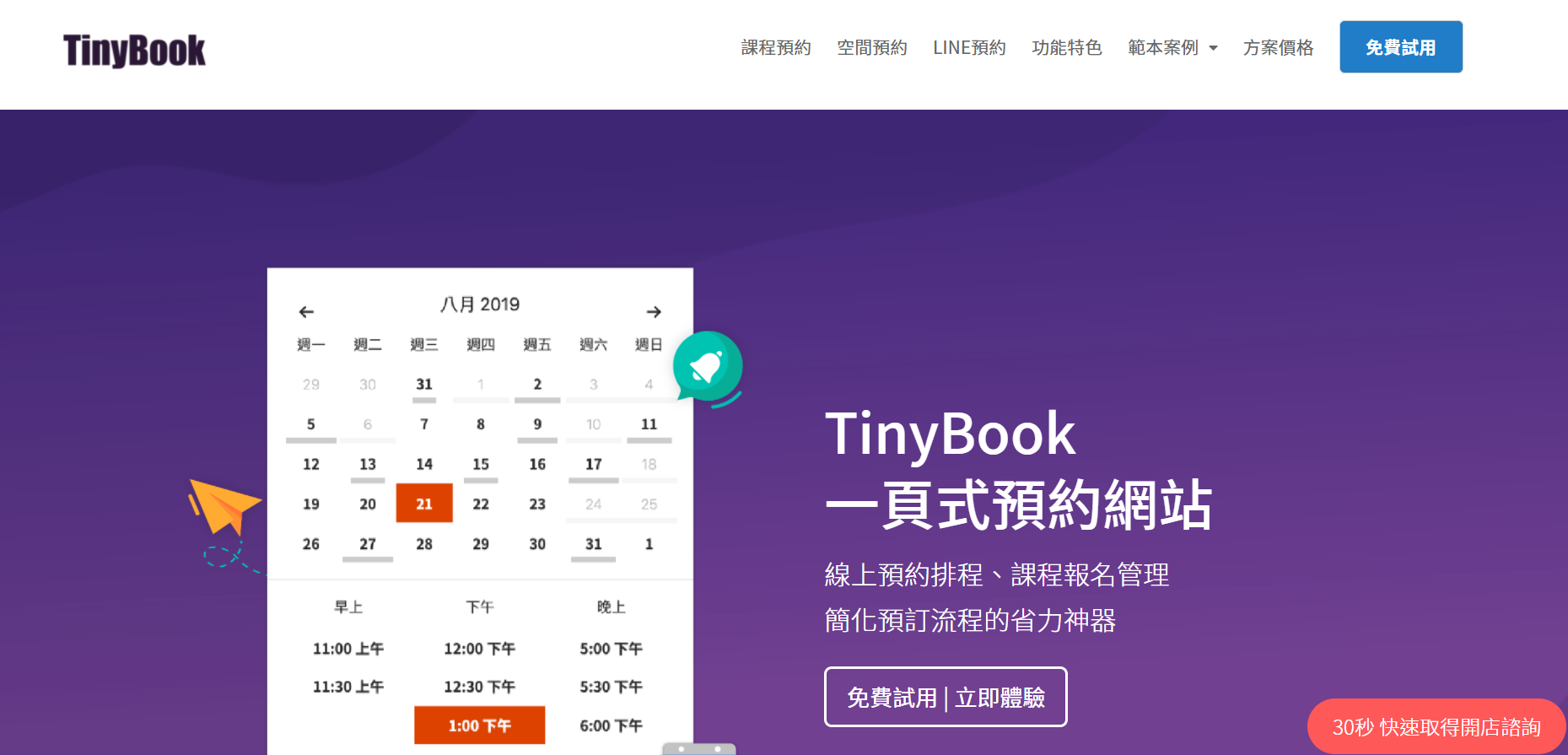The image size is (1568, 755).
Task: Click the 早上 morning column header
Action: [348, 607]
